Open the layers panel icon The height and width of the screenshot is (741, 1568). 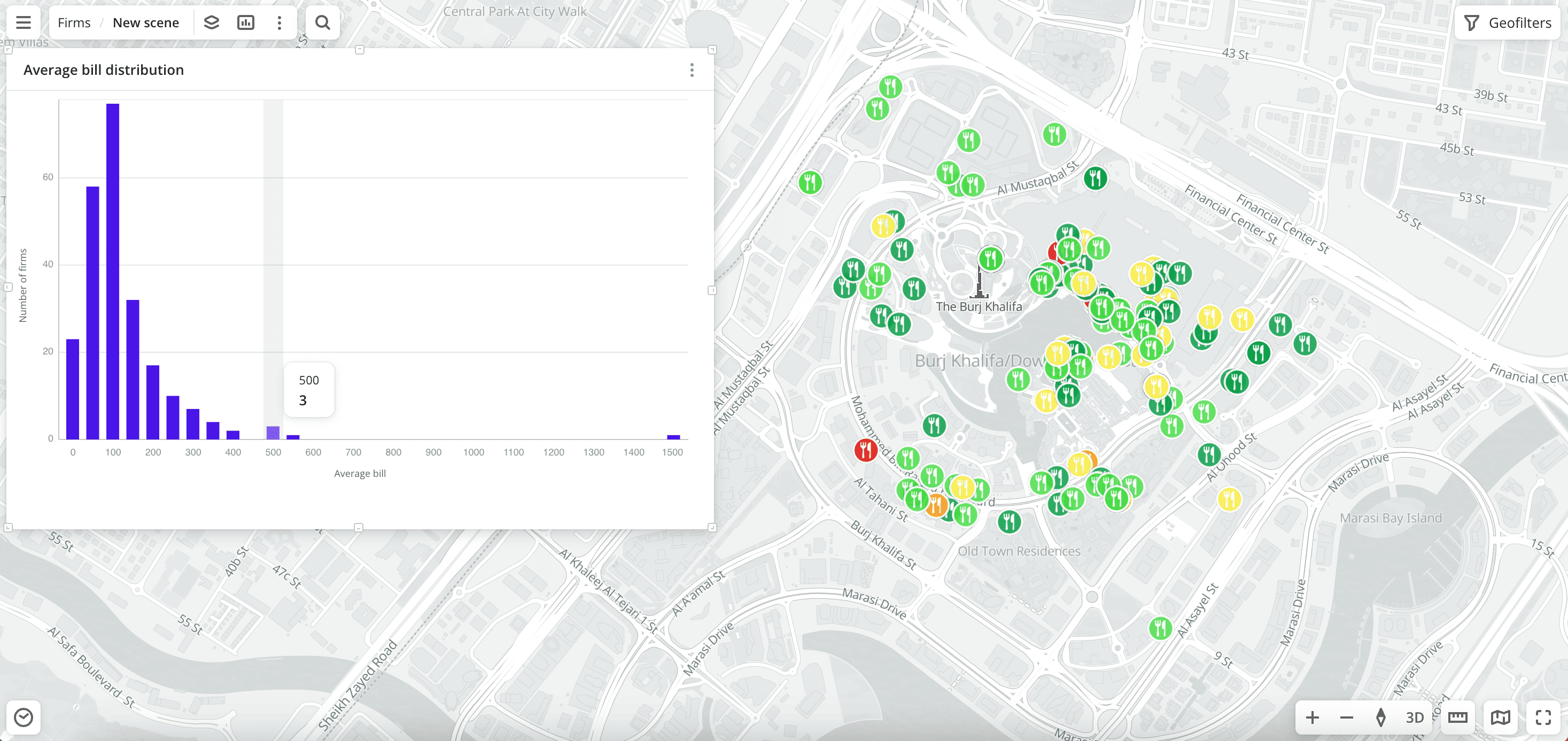pyautogui.click(x=211, y=22)
